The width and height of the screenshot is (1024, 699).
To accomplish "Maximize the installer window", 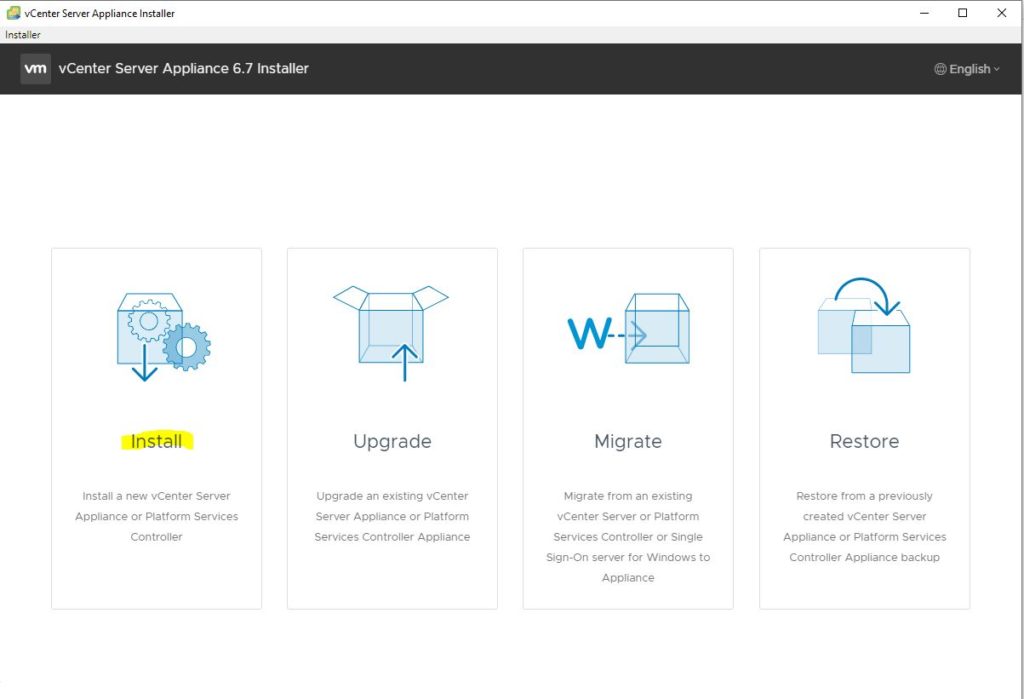I will (x=963, y=13).
